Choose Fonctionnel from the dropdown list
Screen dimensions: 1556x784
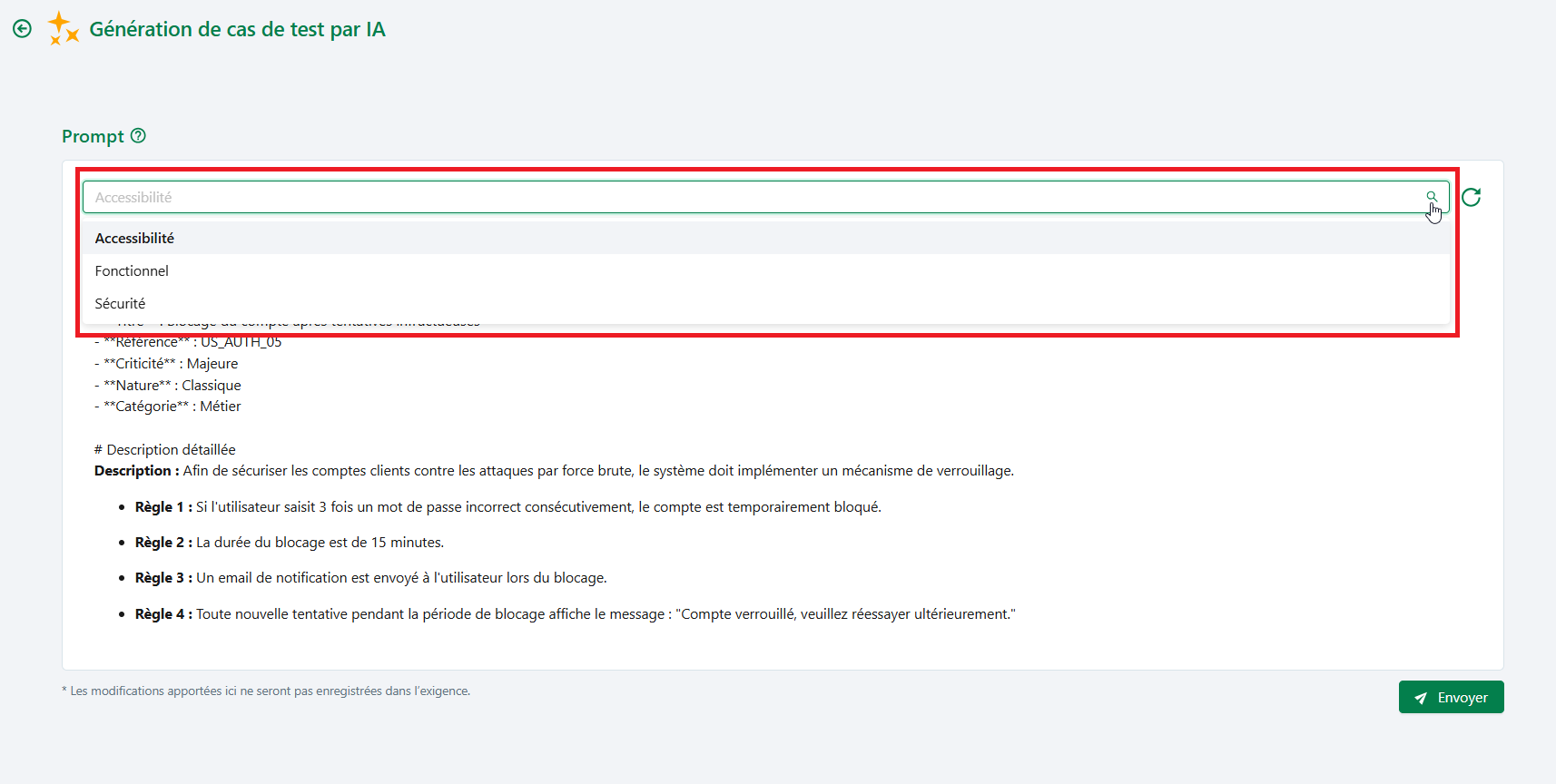point(132,271)
